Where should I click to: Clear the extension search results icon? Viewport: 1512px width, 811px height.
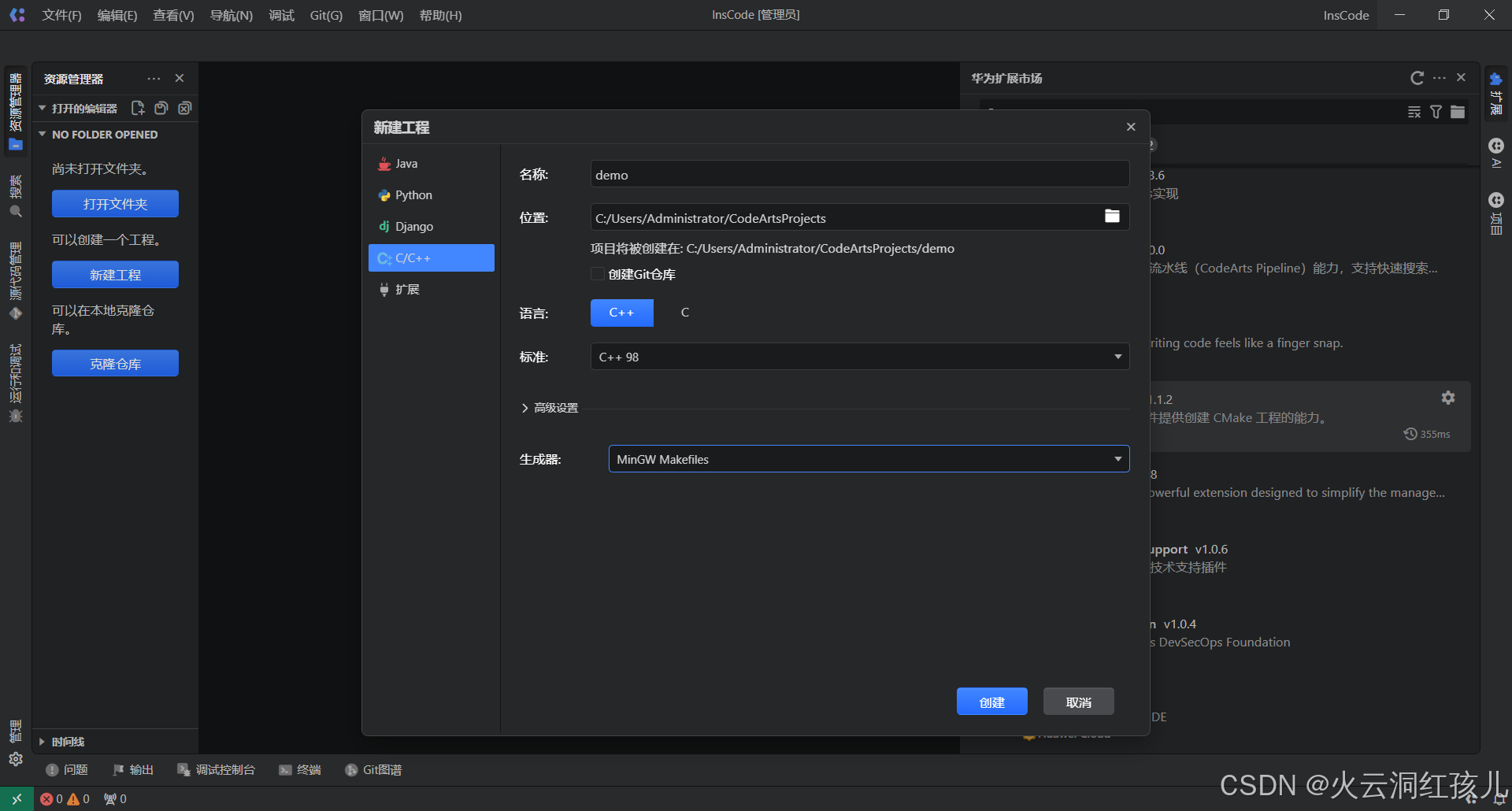point(1414,112)
